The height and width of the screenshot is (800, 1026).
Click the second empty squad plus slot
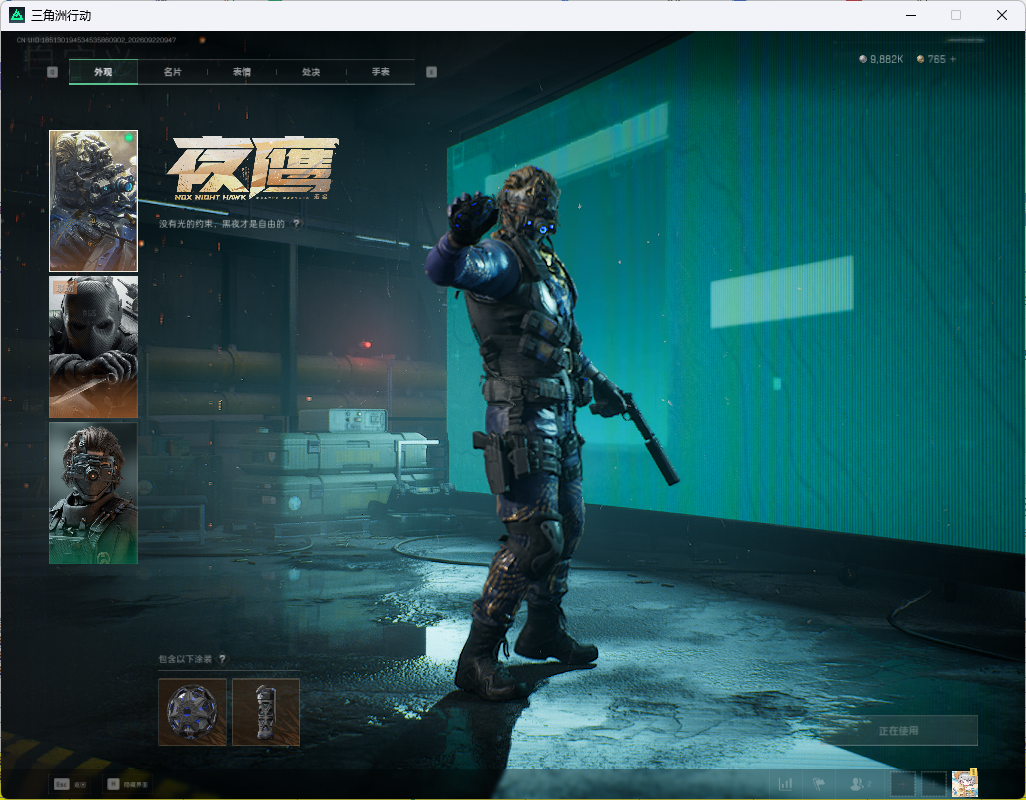934,784
